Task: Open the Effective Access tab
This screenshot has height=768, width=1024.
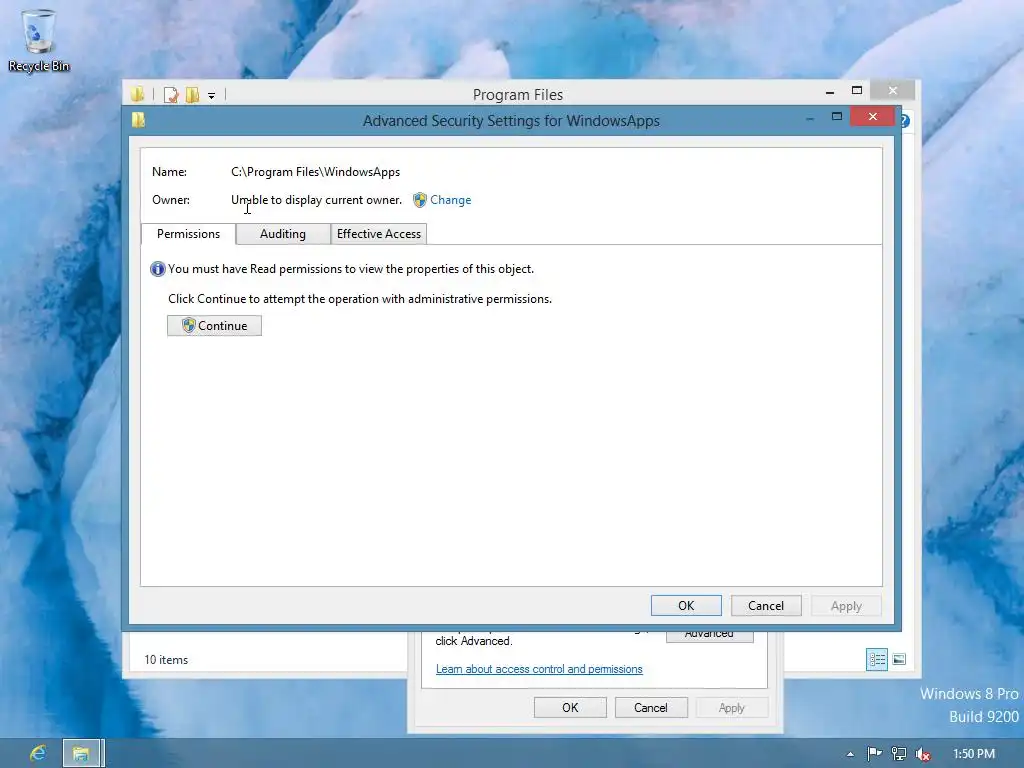Action: pos(379,234)
